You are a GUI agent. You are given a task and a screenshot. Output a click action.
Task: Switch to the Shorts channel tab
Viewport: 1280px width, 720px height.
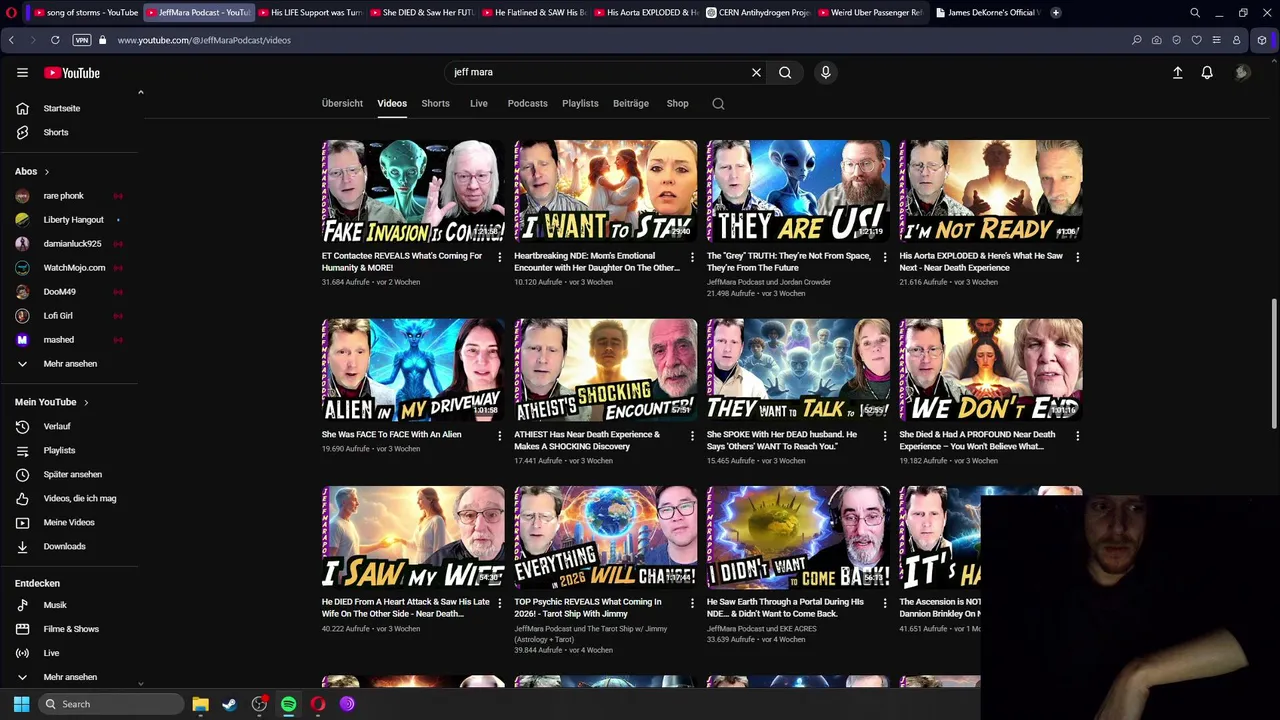click(435, 103)
